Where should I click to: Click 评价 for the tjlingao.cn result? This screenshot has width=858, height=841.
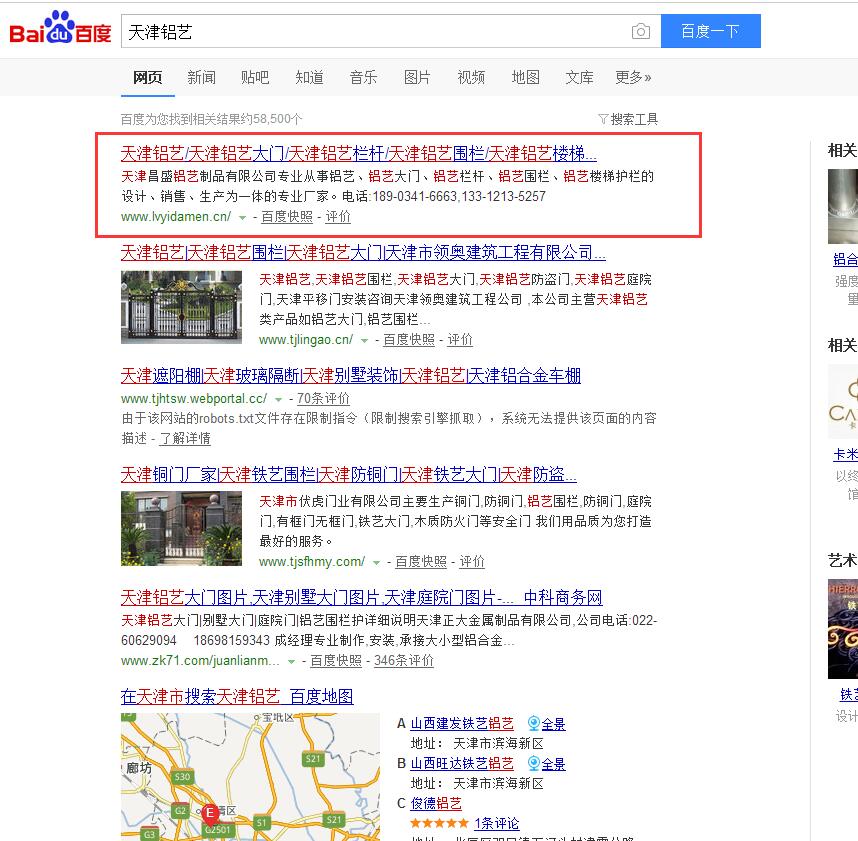[x=460, y=340]
